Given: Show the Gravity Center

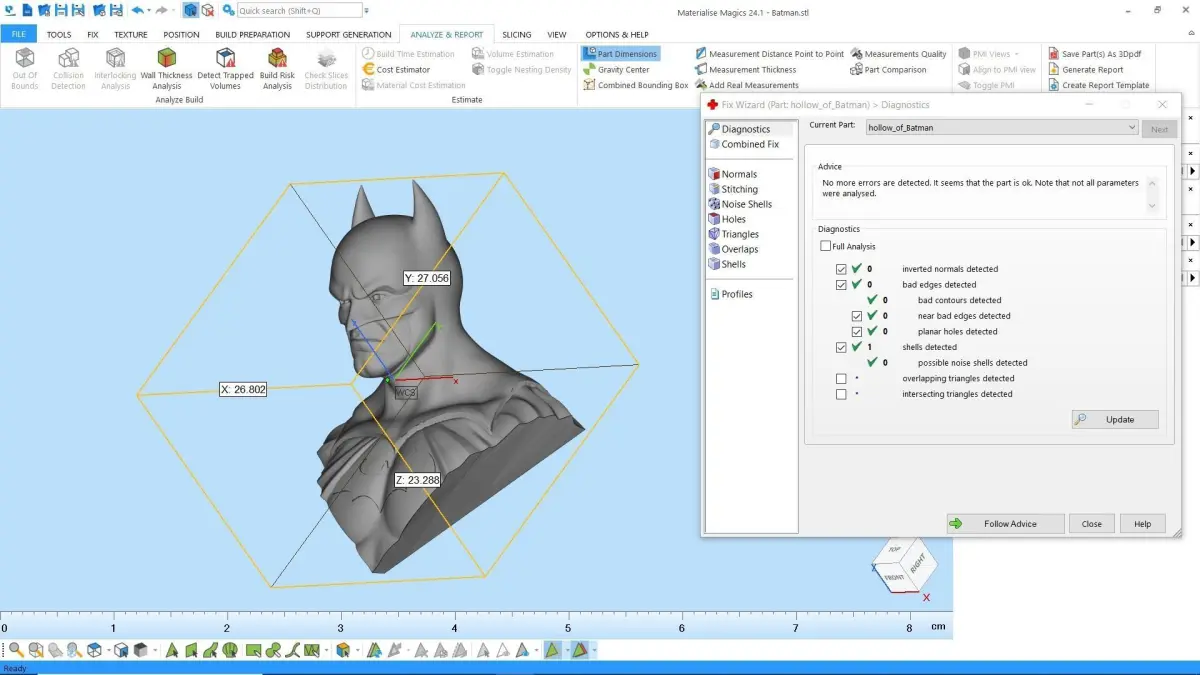Looking at the screenshot, I should [616, 70].
